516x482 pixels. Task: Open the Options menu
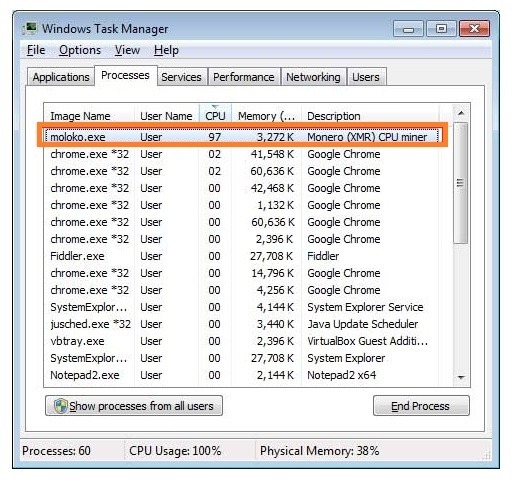80,50
